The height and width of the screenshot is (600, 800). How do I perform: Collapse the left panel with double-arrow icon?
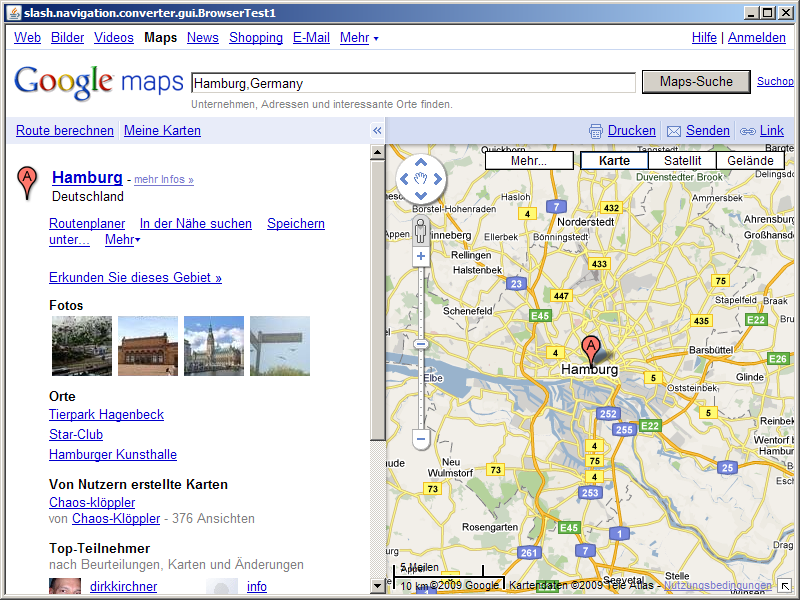[x=377, y=131]
